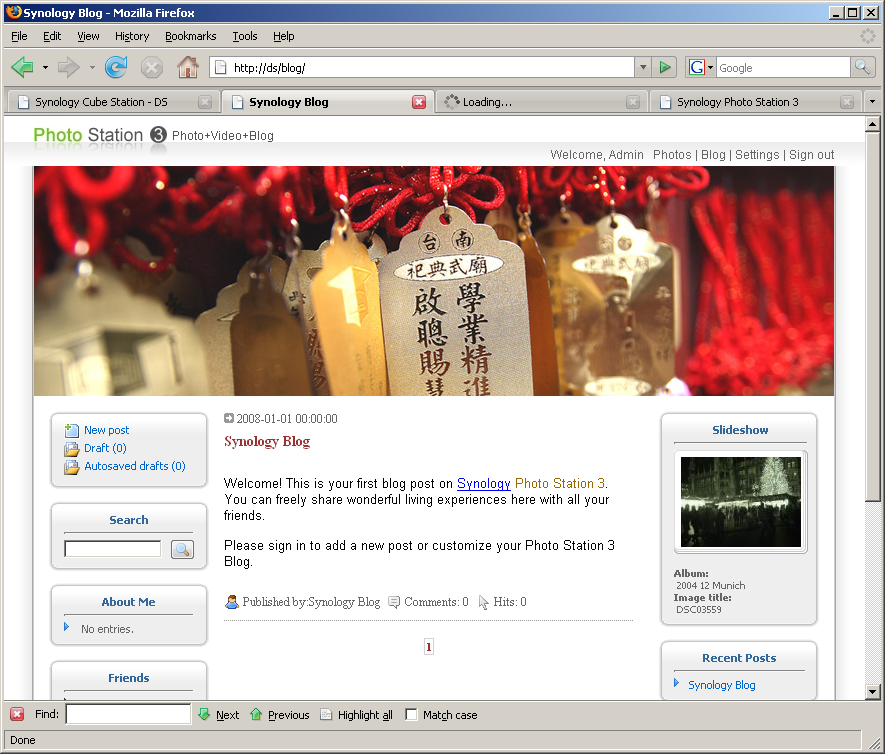The height and width of the screenshot is (754, 885).
Task: Go to page 1 of posts
Action: (429, 647)
